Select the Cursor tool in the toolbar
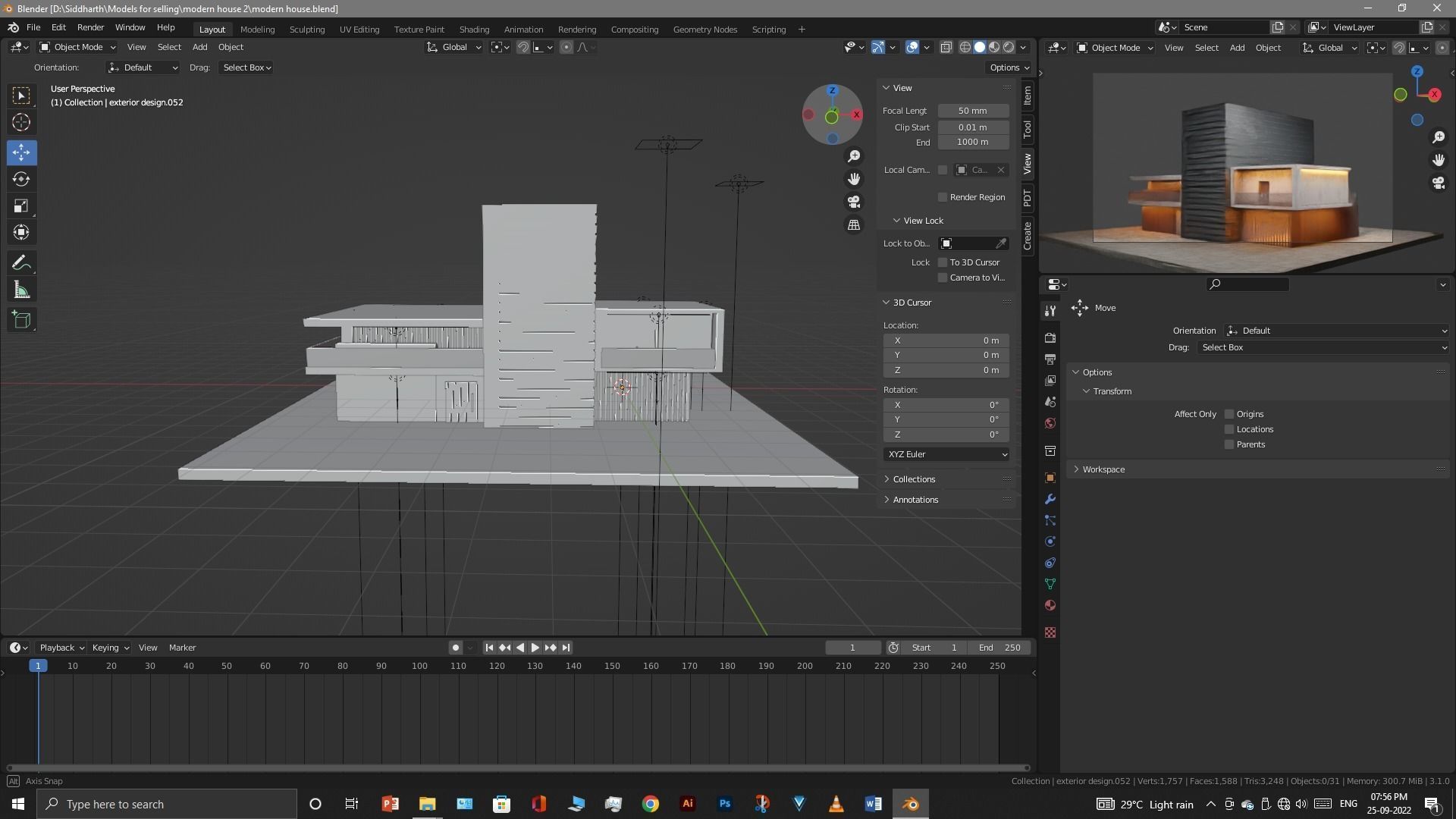Screen dimensions: 1456x819 pyautogui.click(x=21, y=122)
